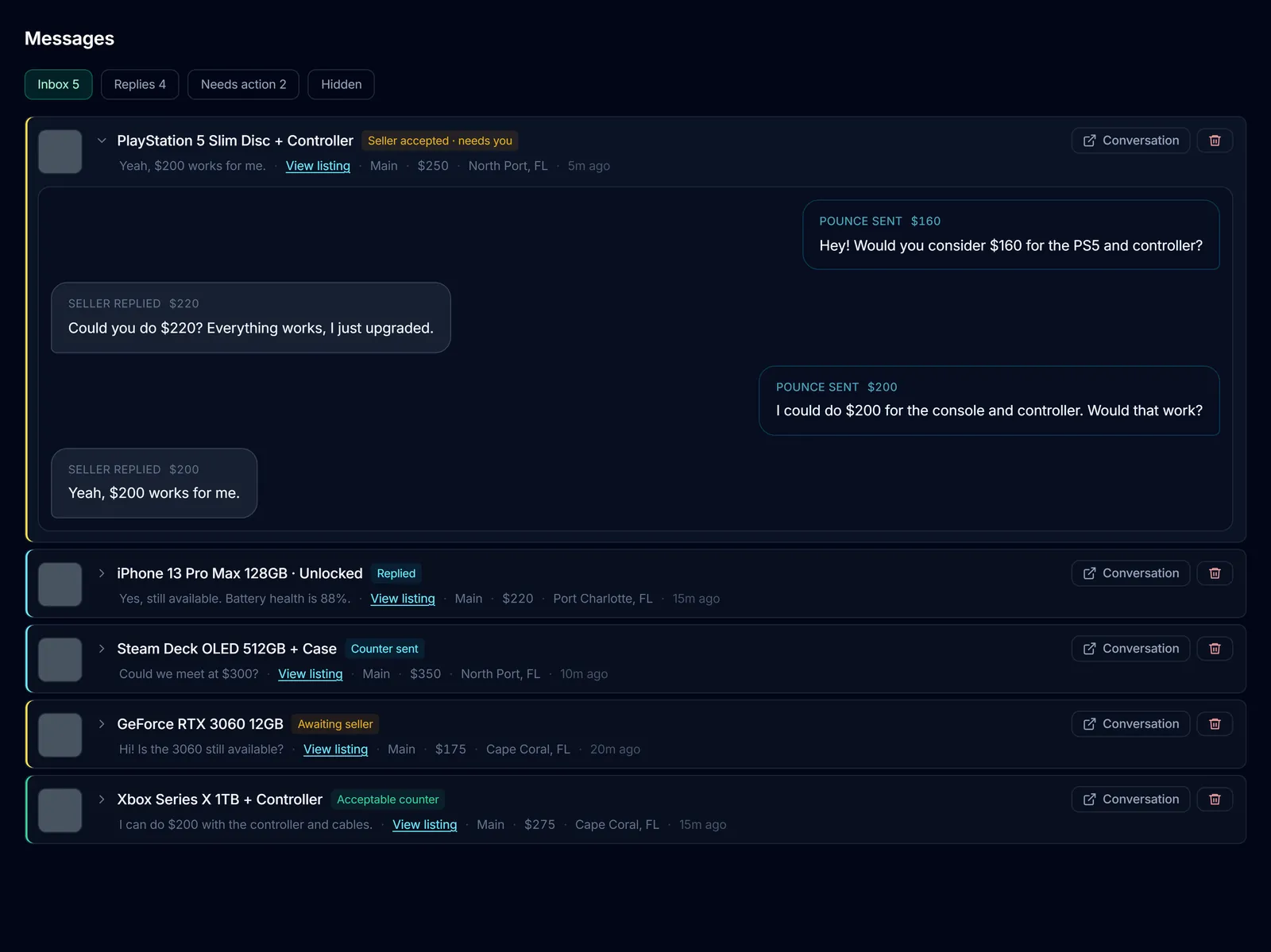Delete the Xbox Series X message
Screen dimensions: 1271x952
(1215, 800)
